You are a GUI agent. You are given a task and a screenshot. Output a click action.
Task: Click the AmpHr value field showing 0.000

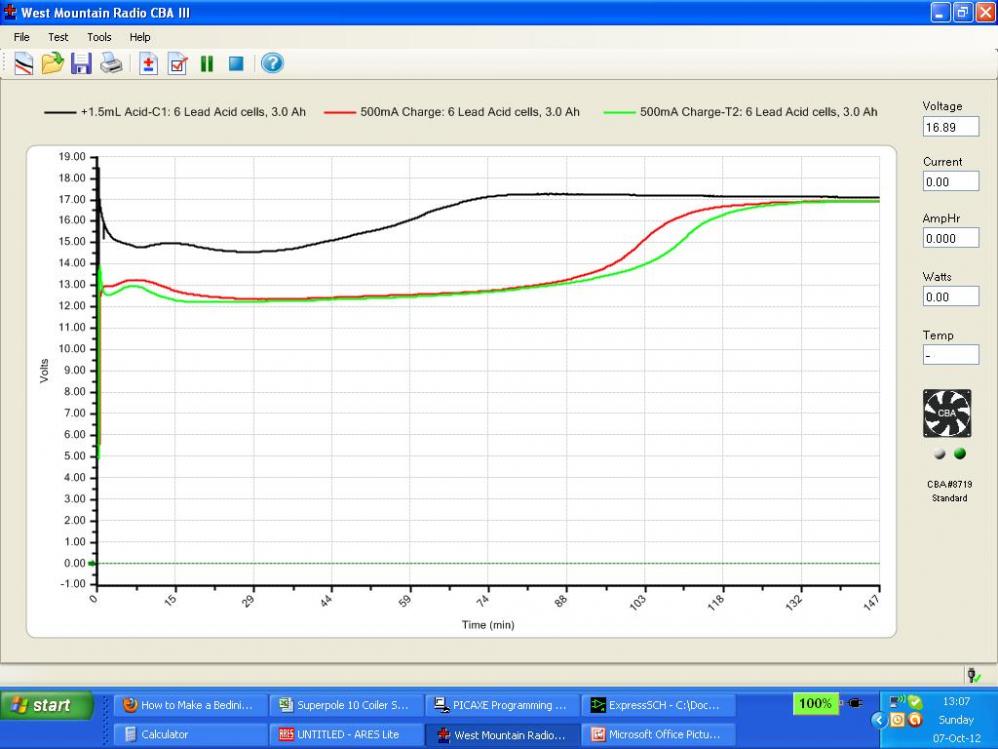pyautogui.click(x=951, y=238)
